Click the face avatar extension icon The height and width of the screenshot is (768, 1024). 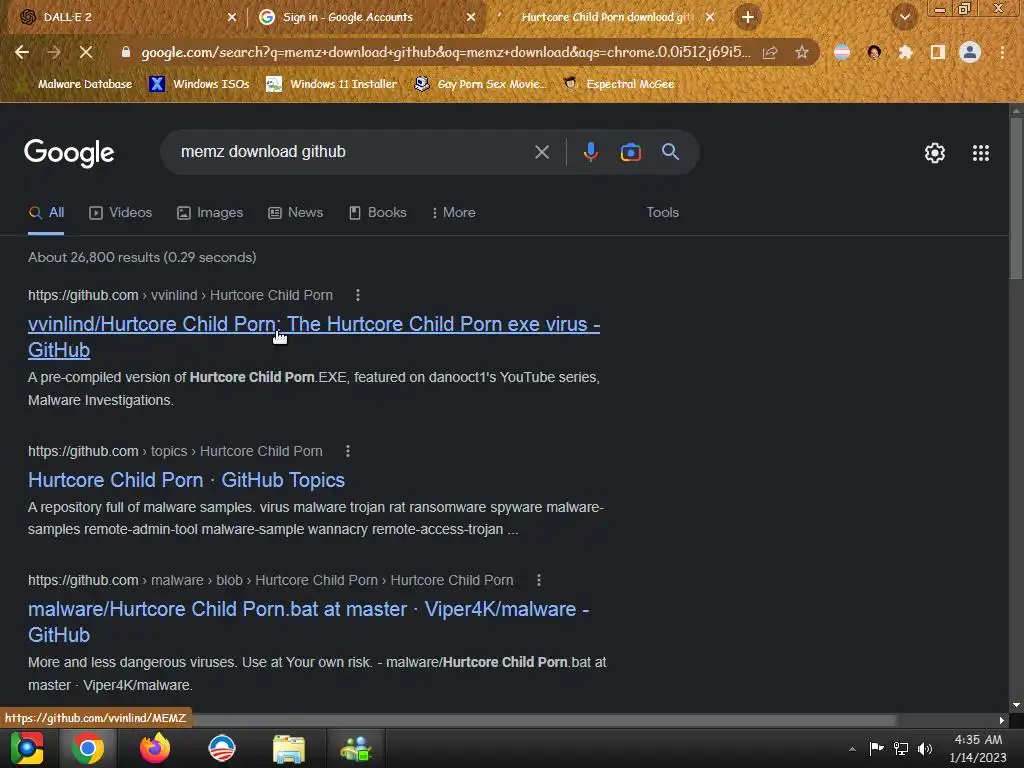874,52
